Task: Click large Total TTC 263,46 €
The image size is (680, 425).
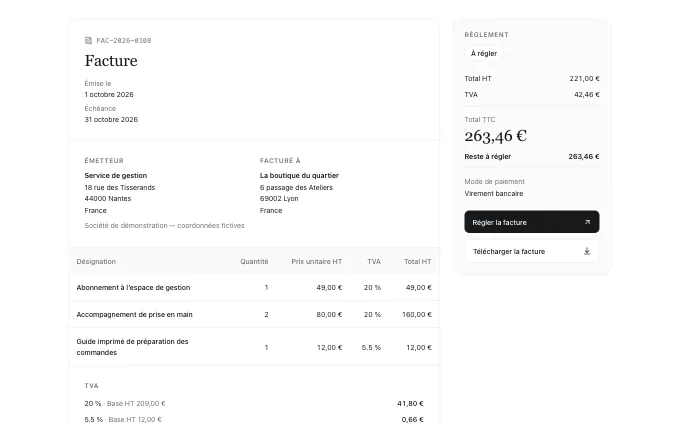Action: pos(496,136)
